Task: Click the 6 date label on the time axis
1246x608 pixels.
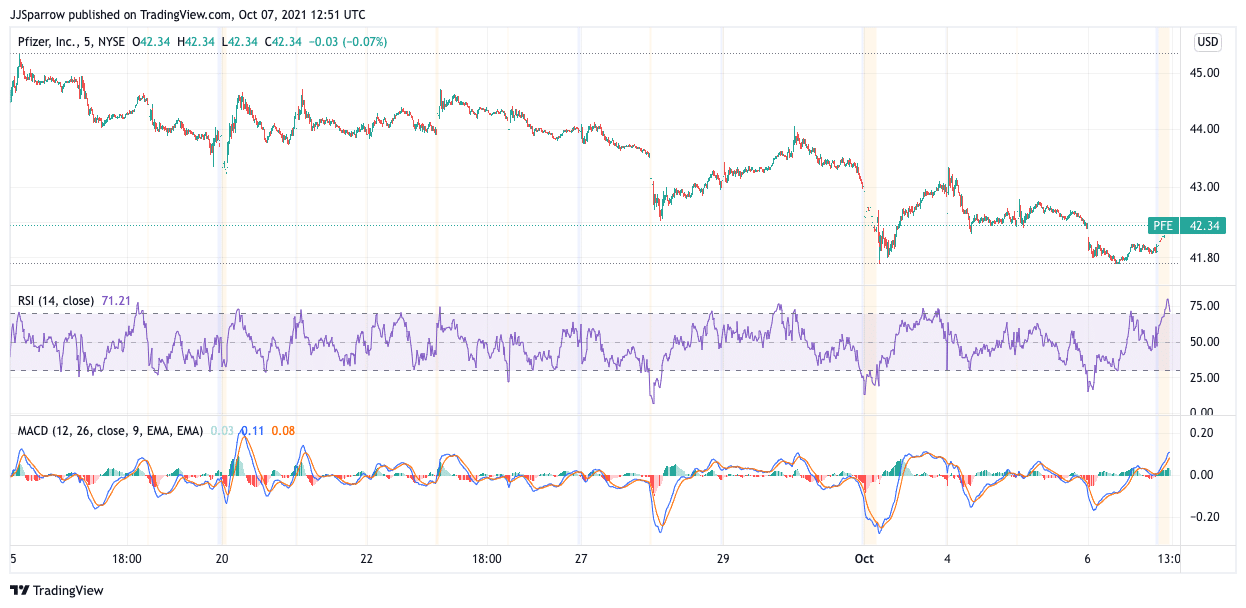Action: point(1089,559)
